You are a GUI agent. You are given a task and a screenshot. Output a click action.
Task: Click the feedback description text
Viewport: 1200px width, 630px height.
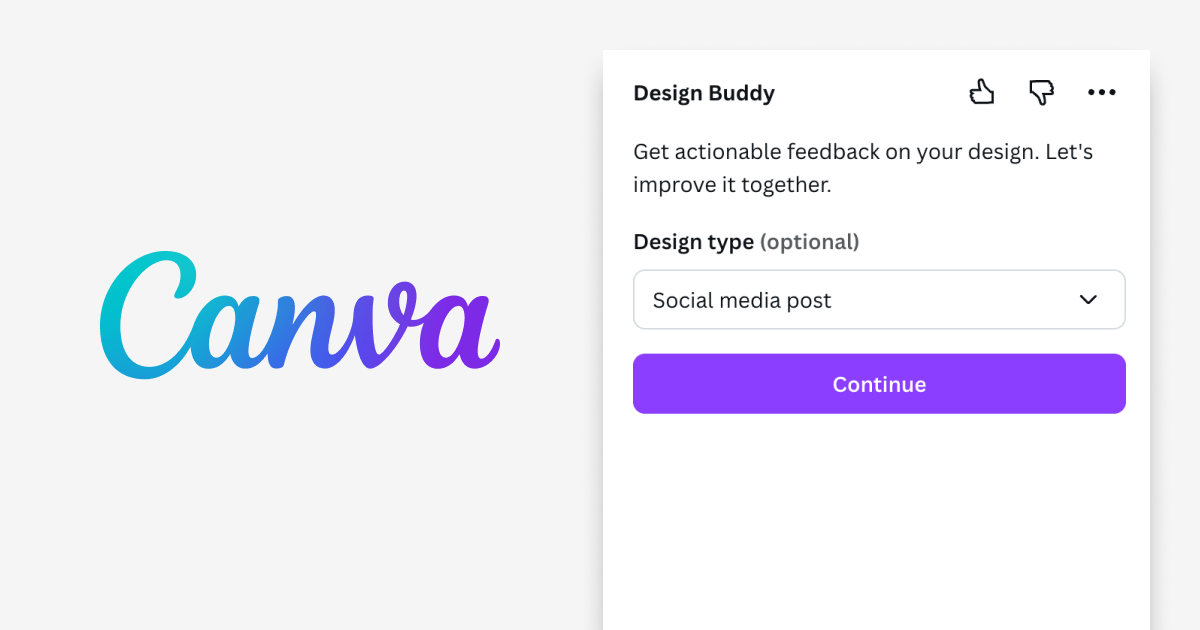[x=862, y=168]
